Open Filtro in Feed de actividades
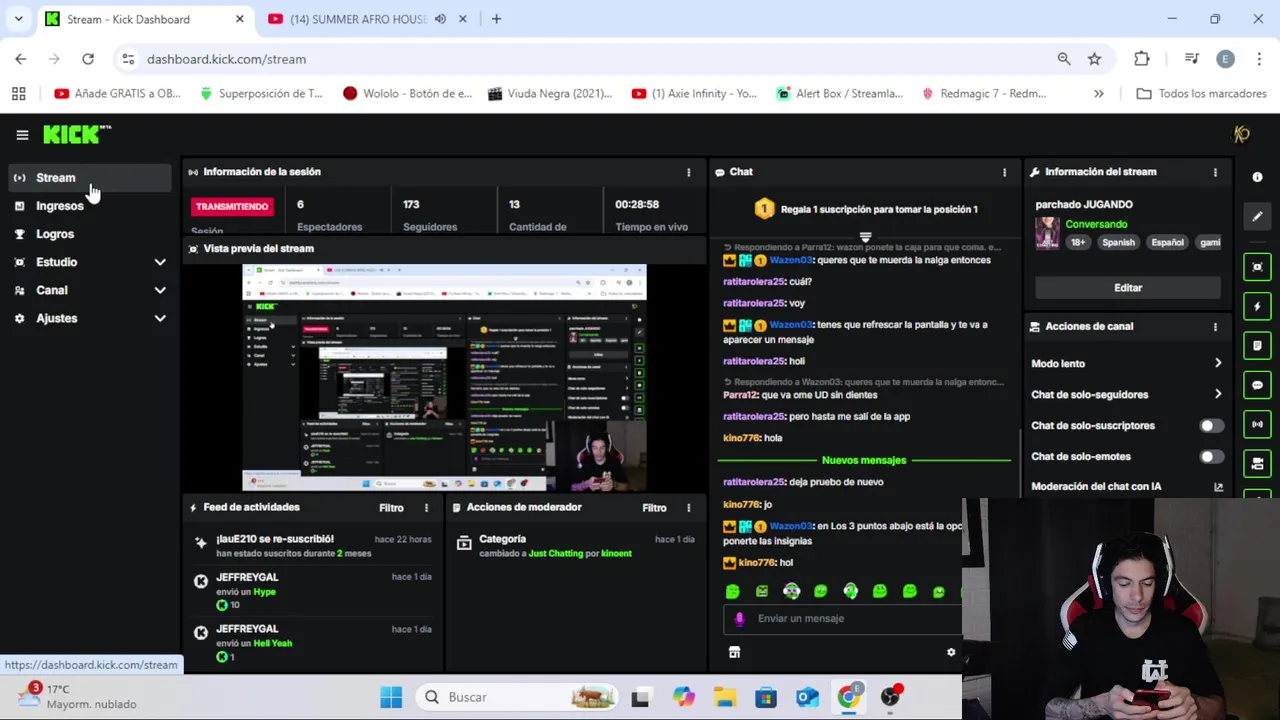Viewport: 1280px width, 720px height. pyautogui.click(x=391, y=508)
